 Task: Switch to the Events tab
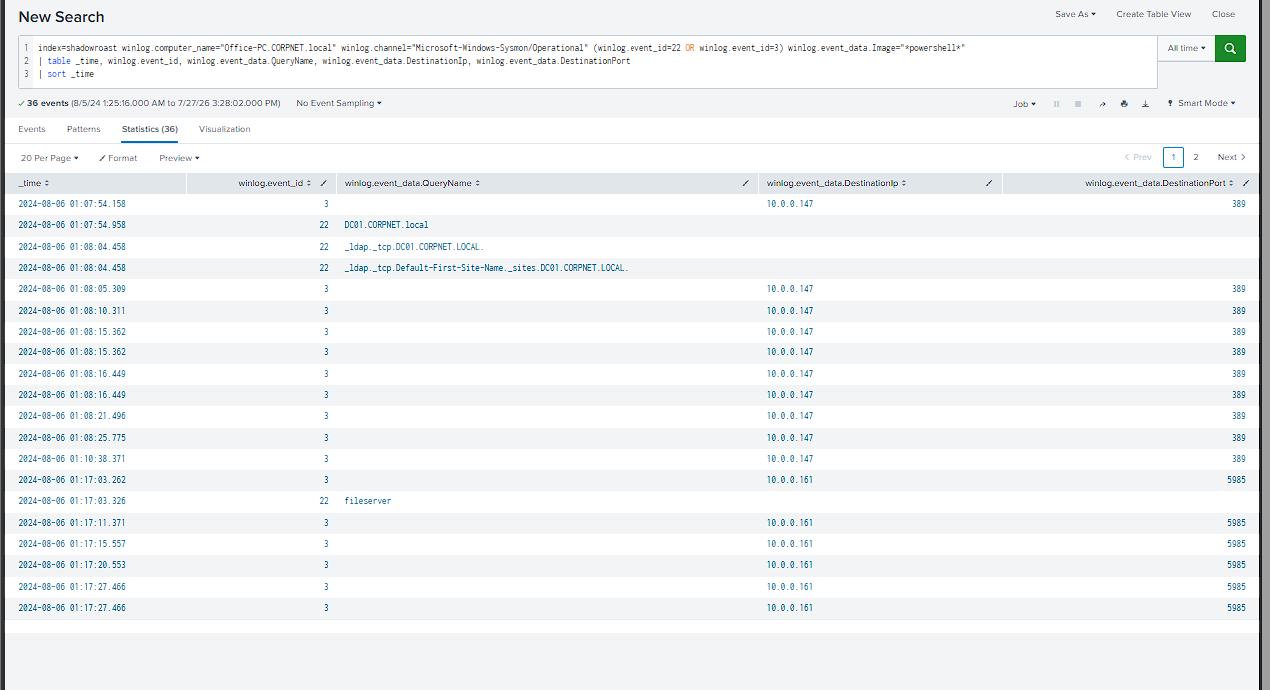click(32, 129)
